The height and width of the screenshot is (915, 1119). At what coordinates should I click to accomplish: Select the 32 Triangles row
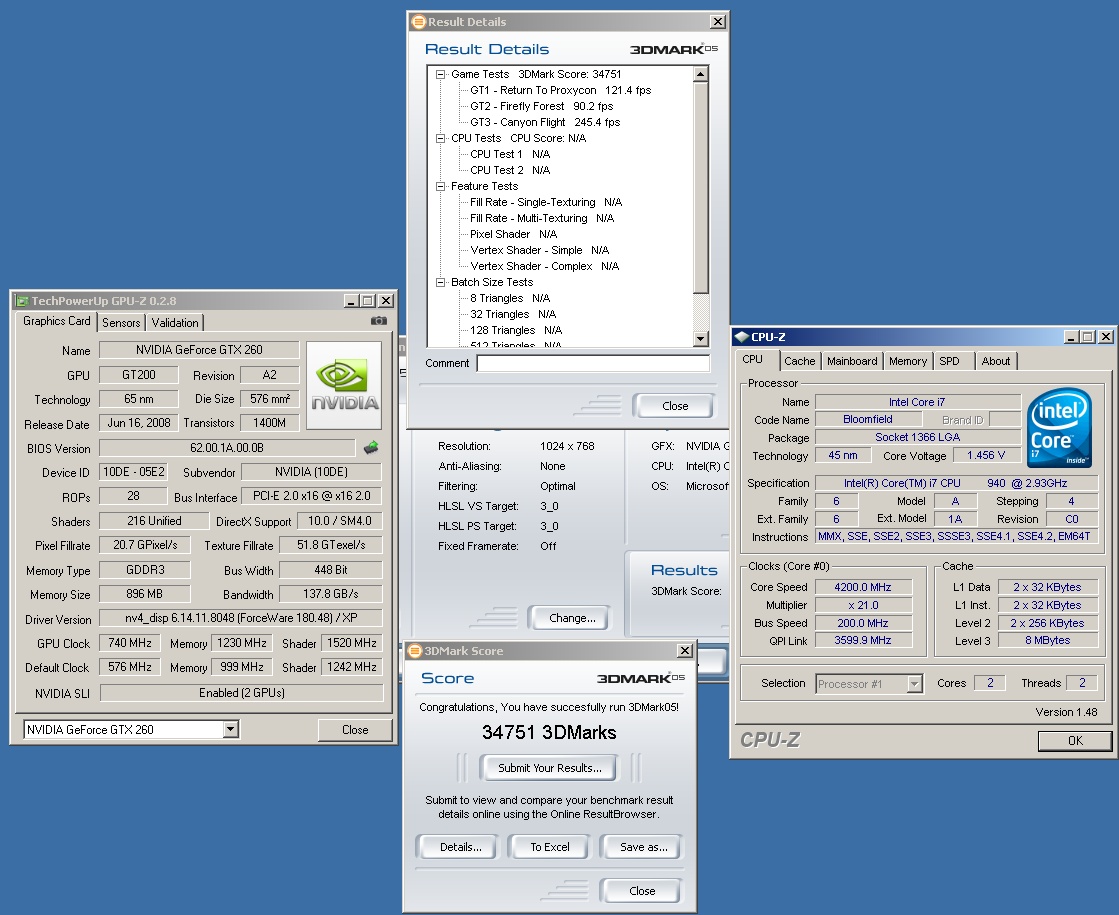(x=512, y=314)
